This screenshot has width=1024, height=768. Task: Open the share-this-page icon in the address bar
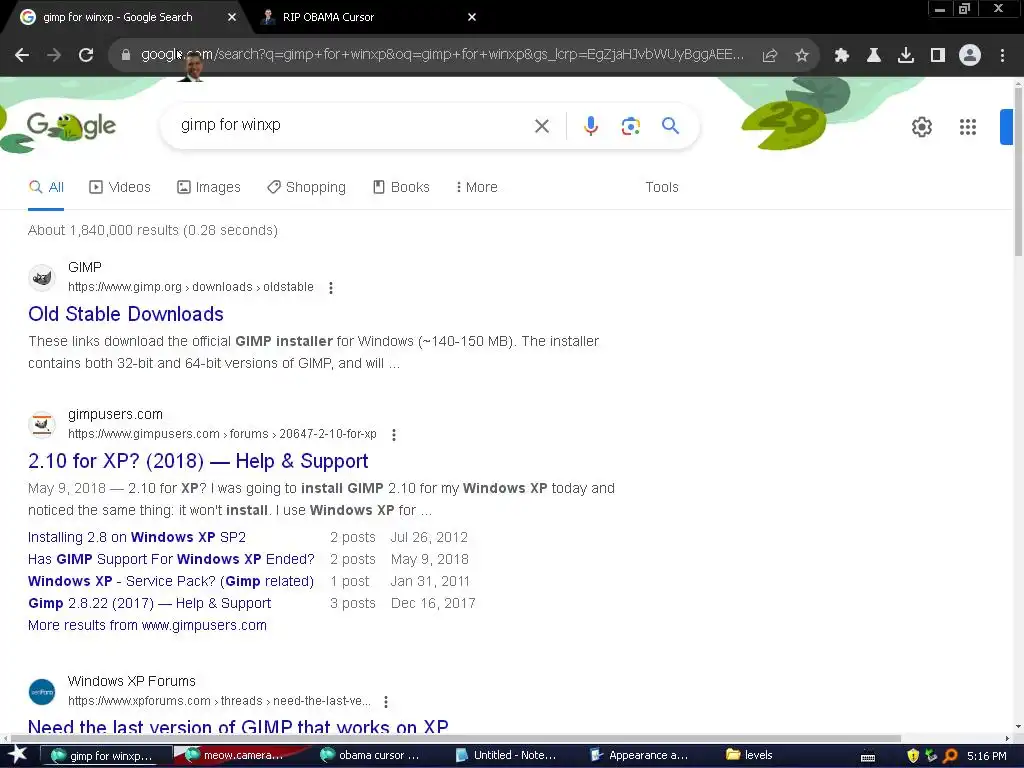770,56
